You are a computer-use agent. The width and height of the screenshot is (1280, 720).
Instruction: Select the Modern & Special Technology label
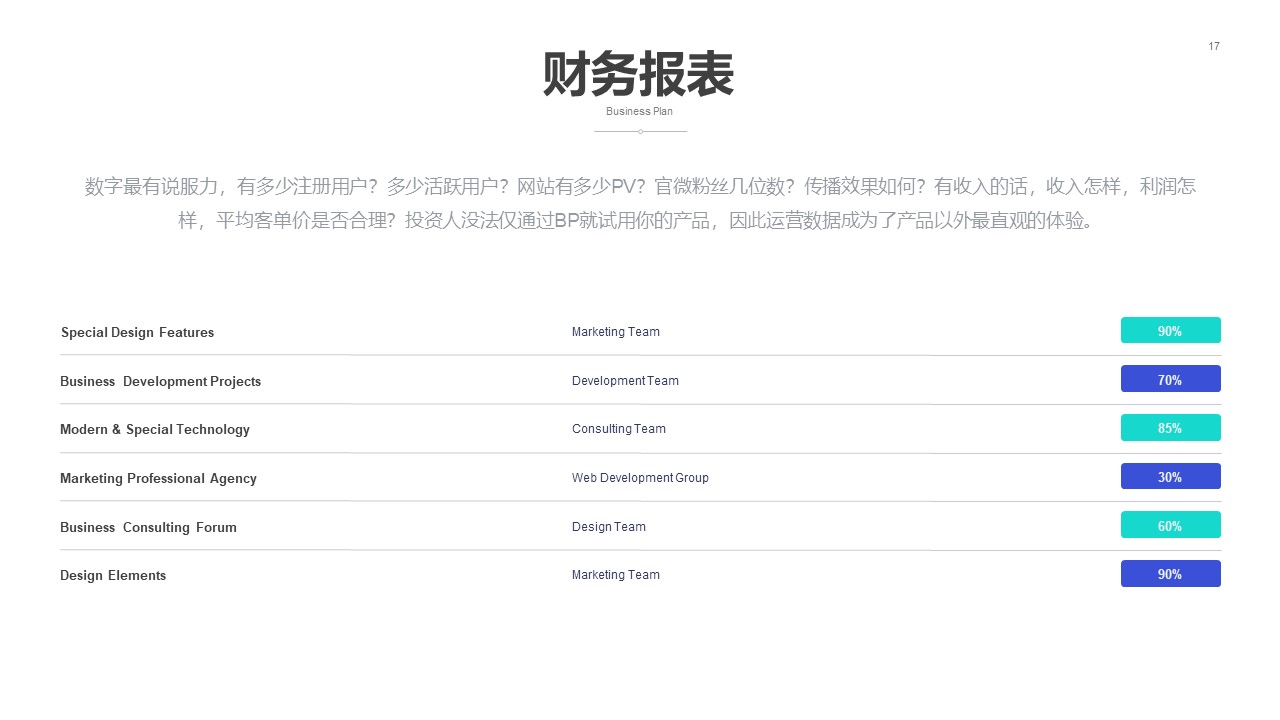point(155,429)
